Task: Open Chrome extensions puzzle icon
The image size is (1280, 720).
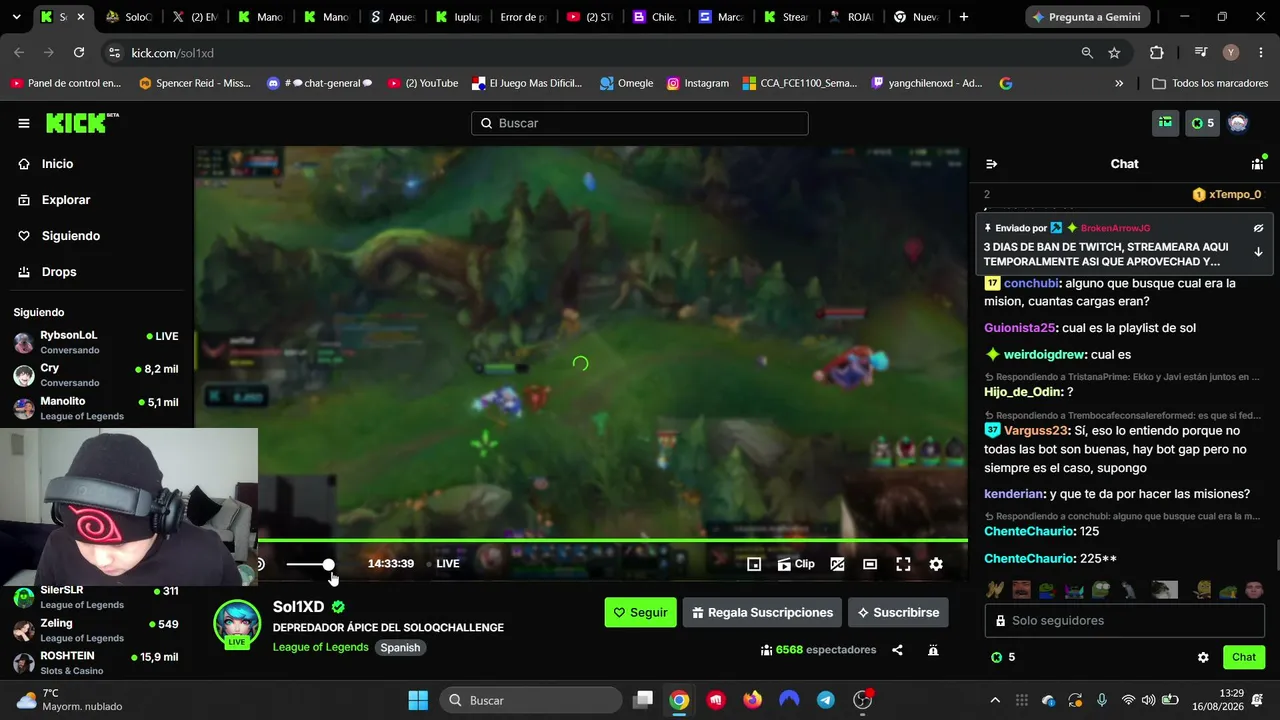Action: click(1157, 53)
